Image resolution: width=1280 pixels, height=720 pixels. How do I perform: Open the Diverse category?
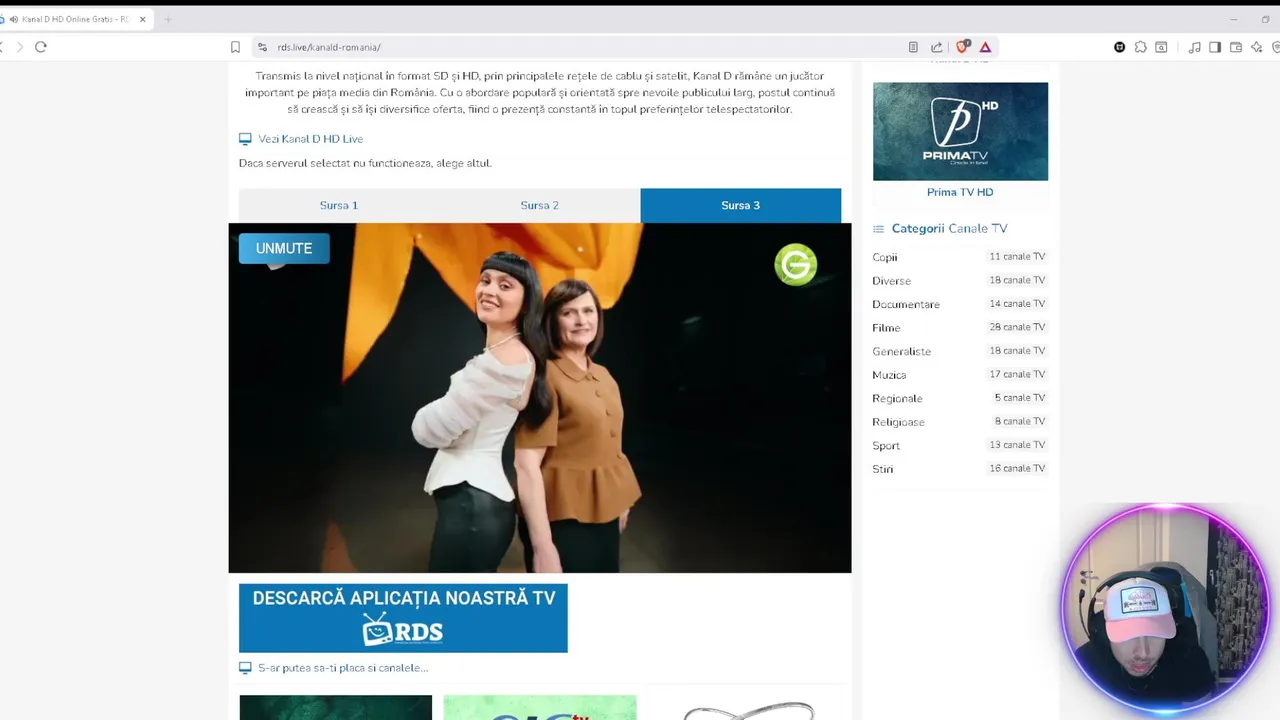pos(891,281)
